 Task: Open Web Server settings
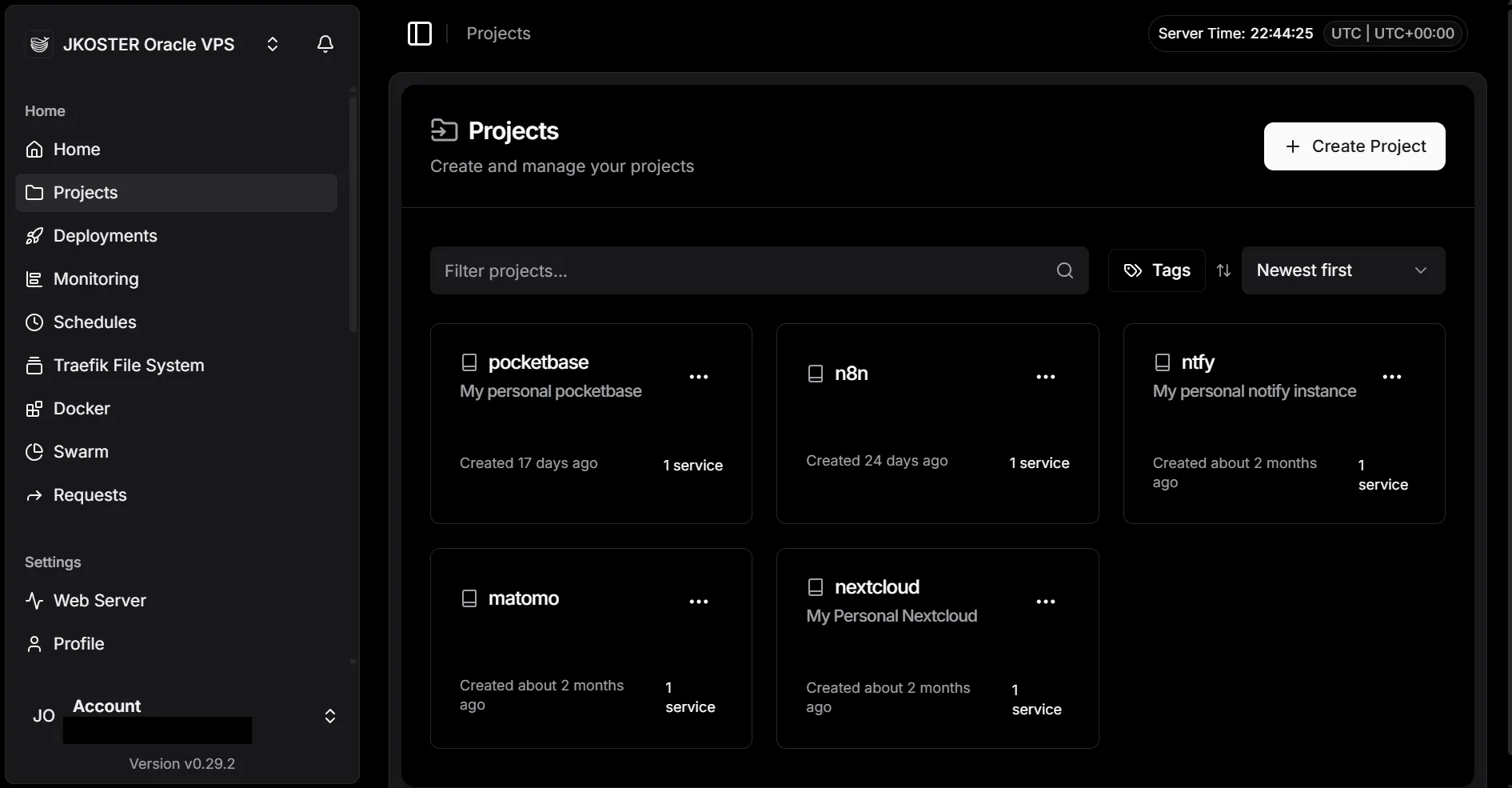[176, 601]
